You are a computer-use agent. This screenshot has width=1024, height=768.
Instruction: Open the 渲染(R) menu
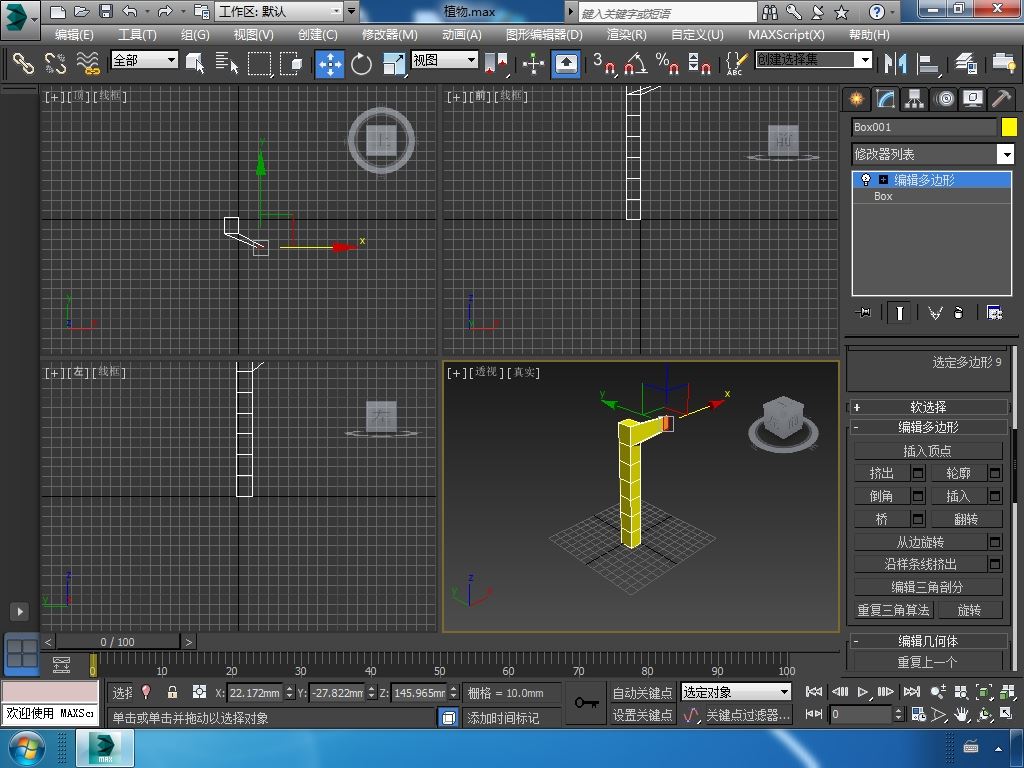[x=626, y=34]
